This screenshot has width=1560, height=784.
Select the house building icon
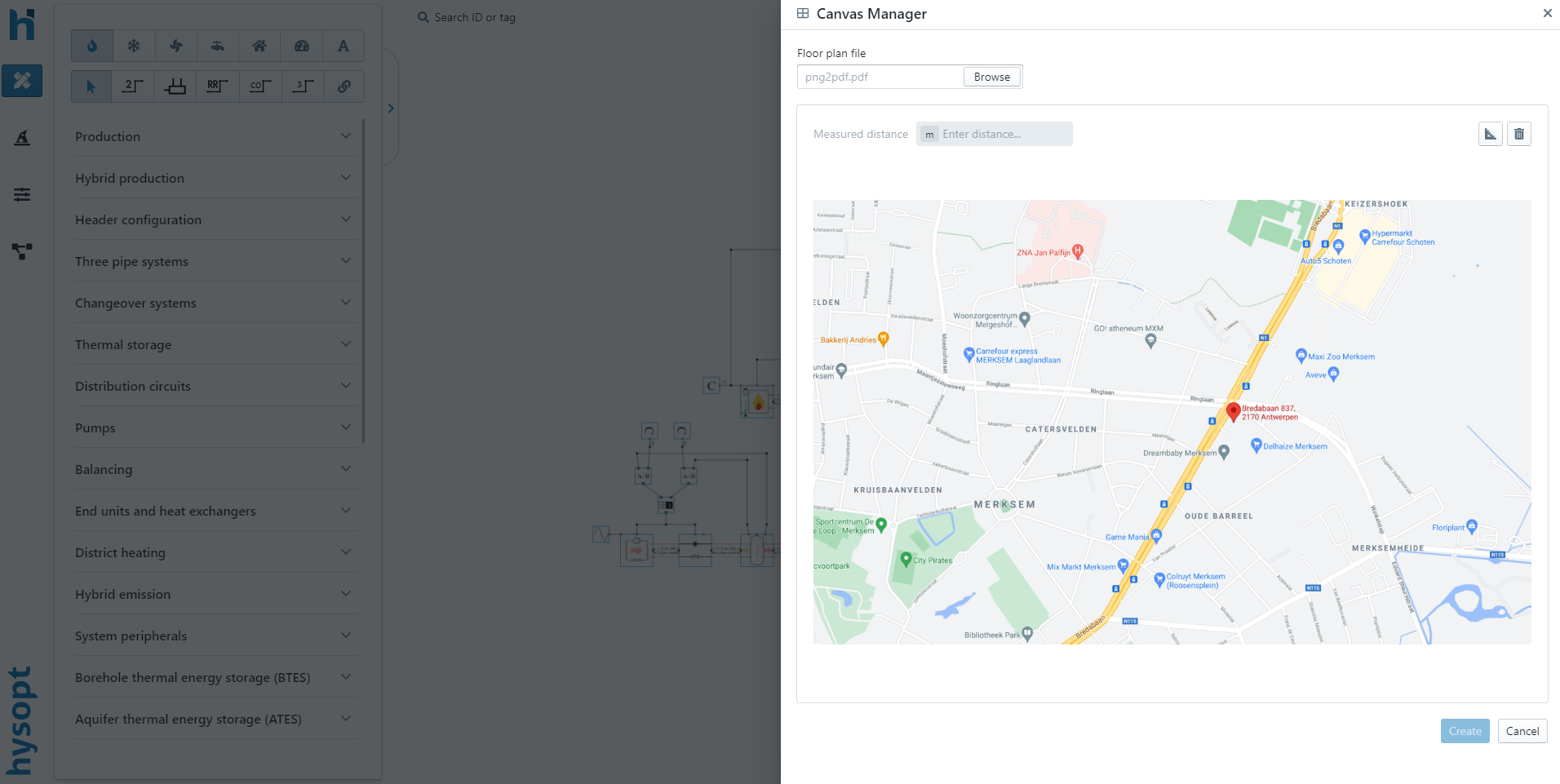coord(259,46)
